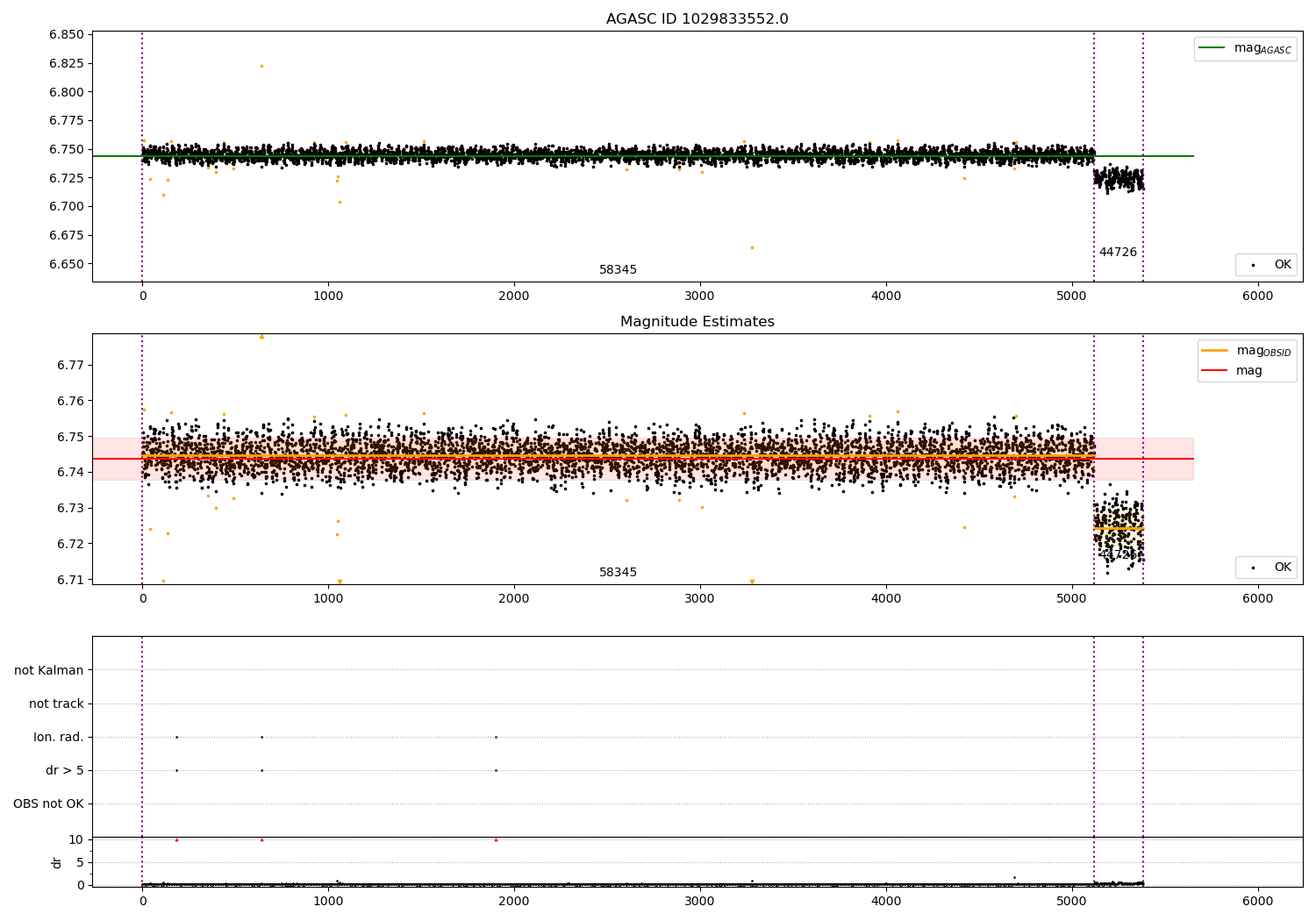Click the 'Ion. rad.' axis label

(x=59, y=737)
